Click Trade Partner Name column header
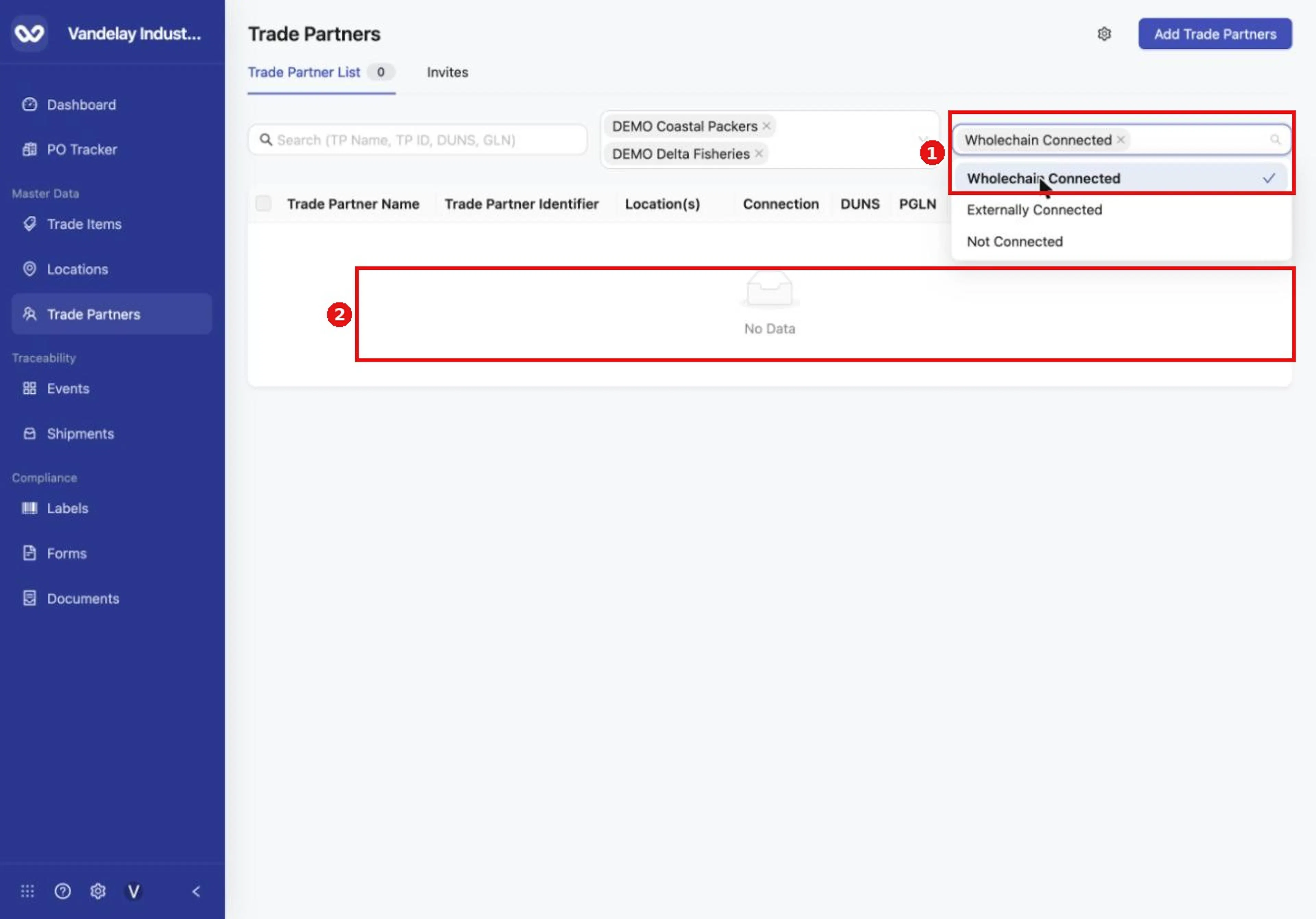Screen dimensions: 1316x919 tap(353, 204)
